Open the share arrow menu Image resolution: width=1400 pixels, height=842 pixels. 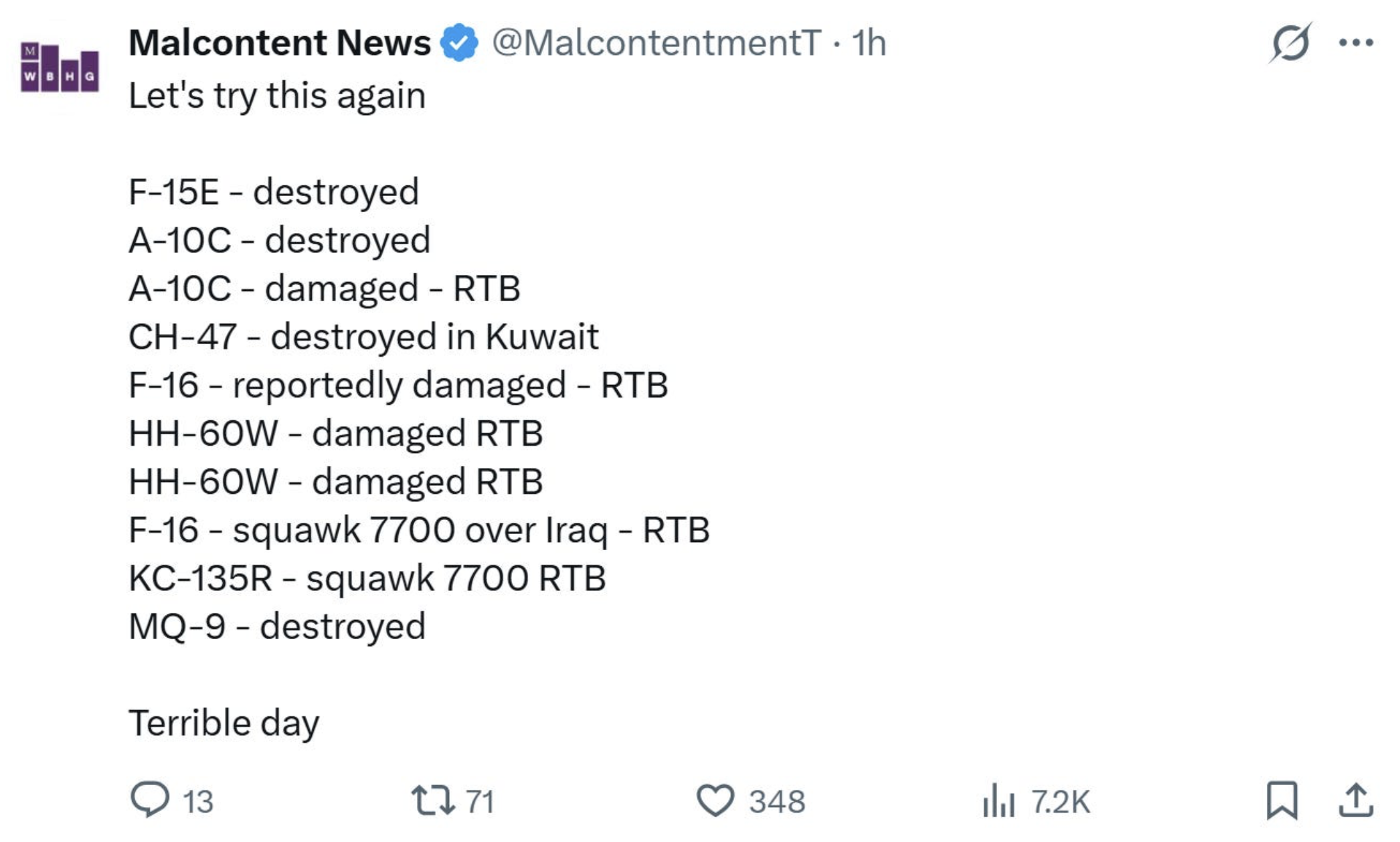1356,801
